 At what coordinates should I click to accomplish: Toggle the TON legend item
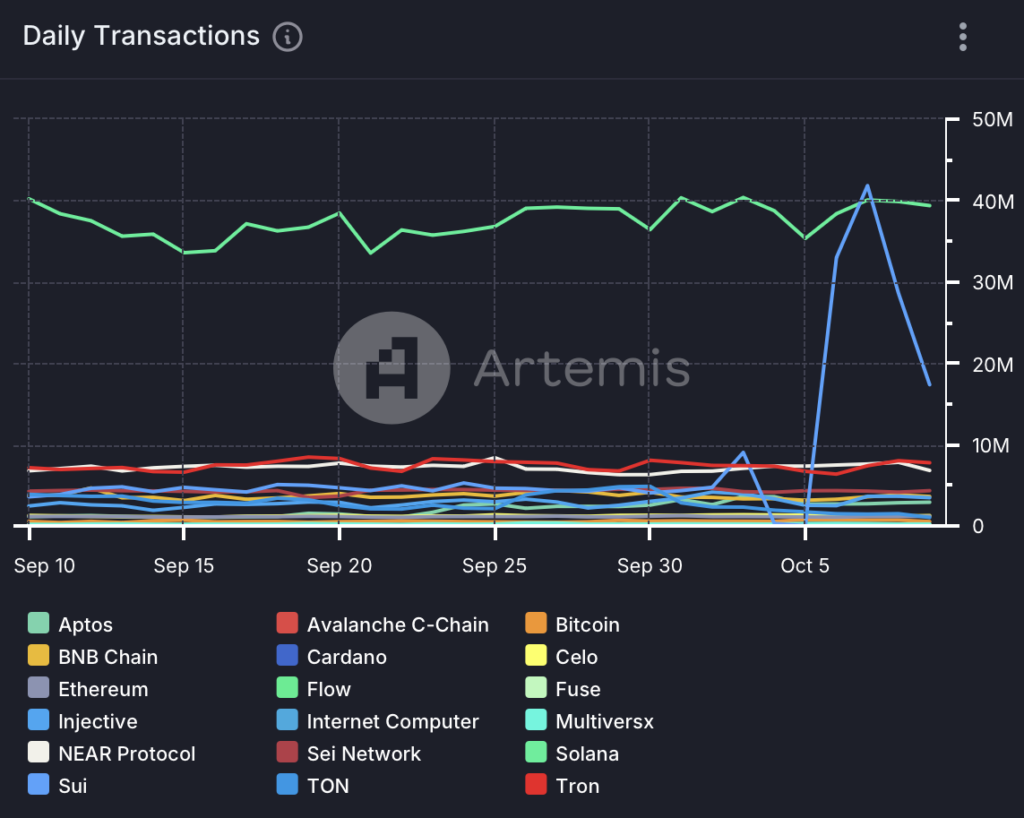328,786
